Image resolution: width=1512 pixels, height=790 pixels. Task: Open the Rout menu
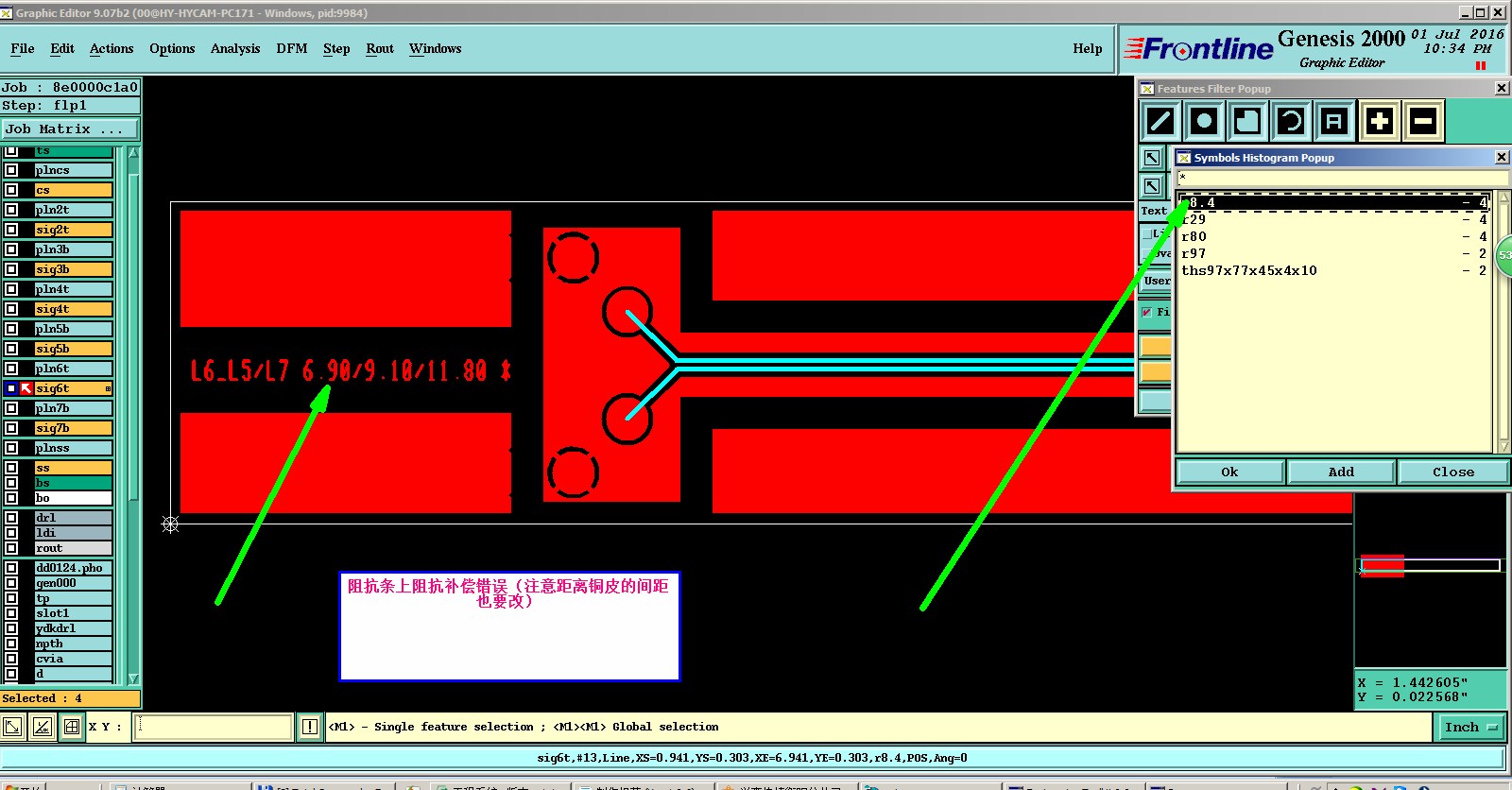click(380, 48)
